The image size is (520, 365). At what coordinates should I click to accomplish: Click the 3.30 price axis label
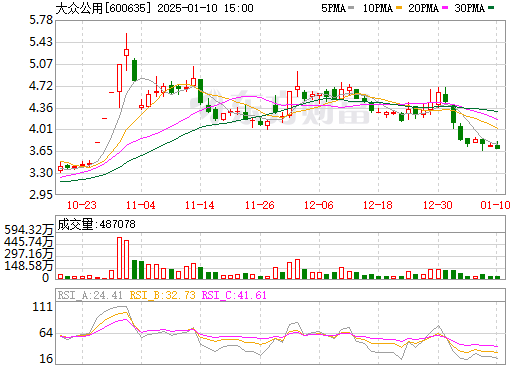click(x=41, y=173)
